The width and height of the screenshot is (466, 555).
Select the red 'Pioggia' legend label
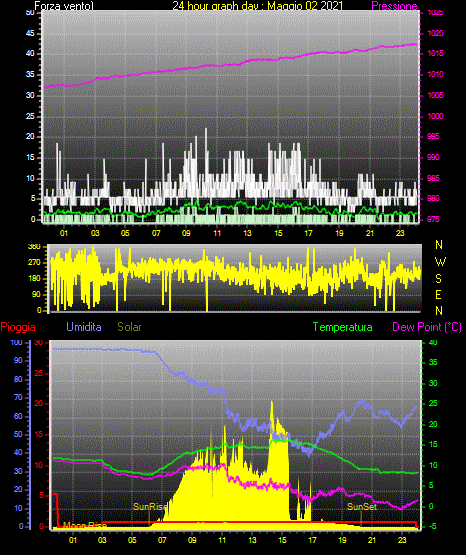coord(18,327)
